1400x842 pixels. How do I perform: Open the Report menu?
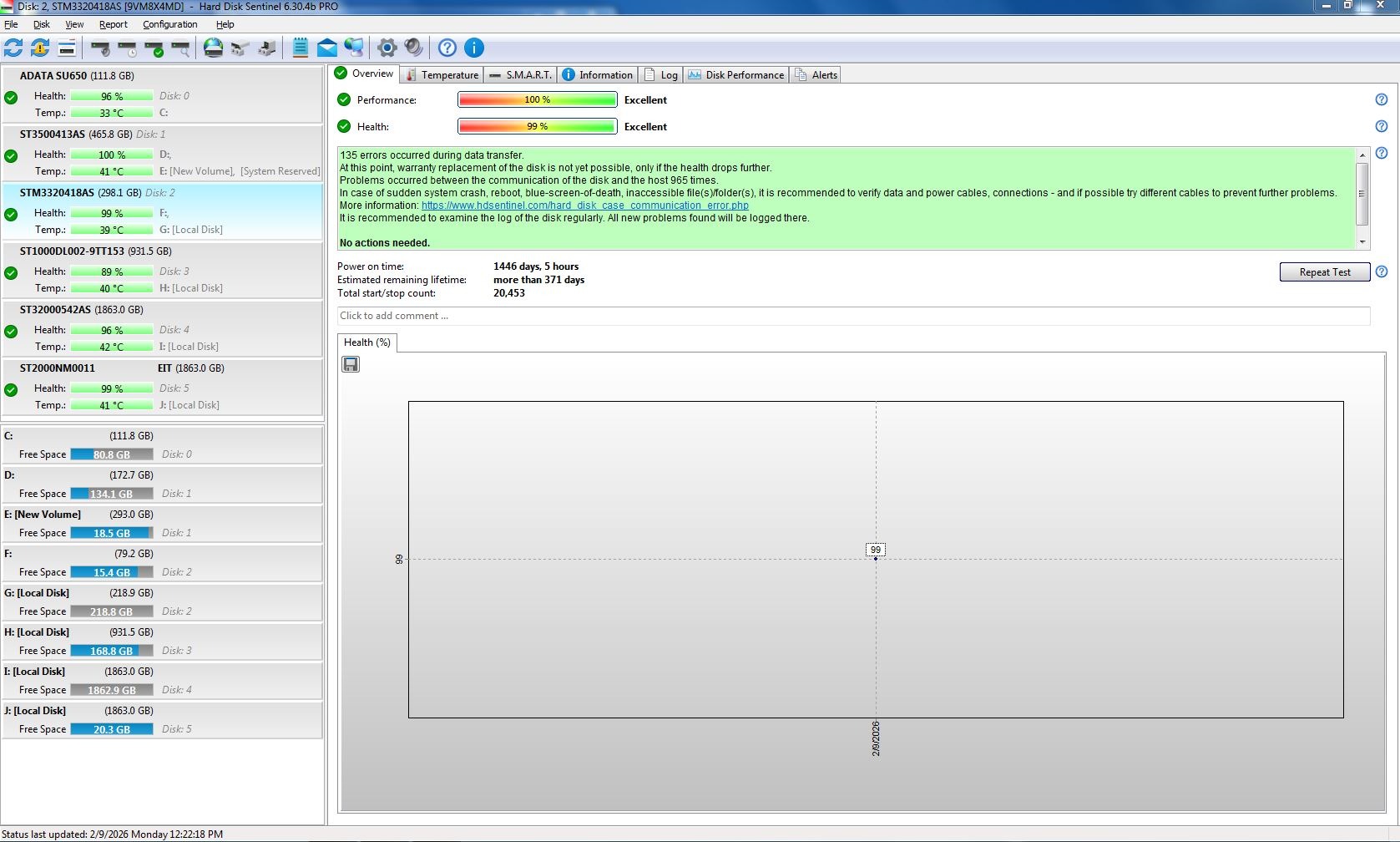point(113,24)
